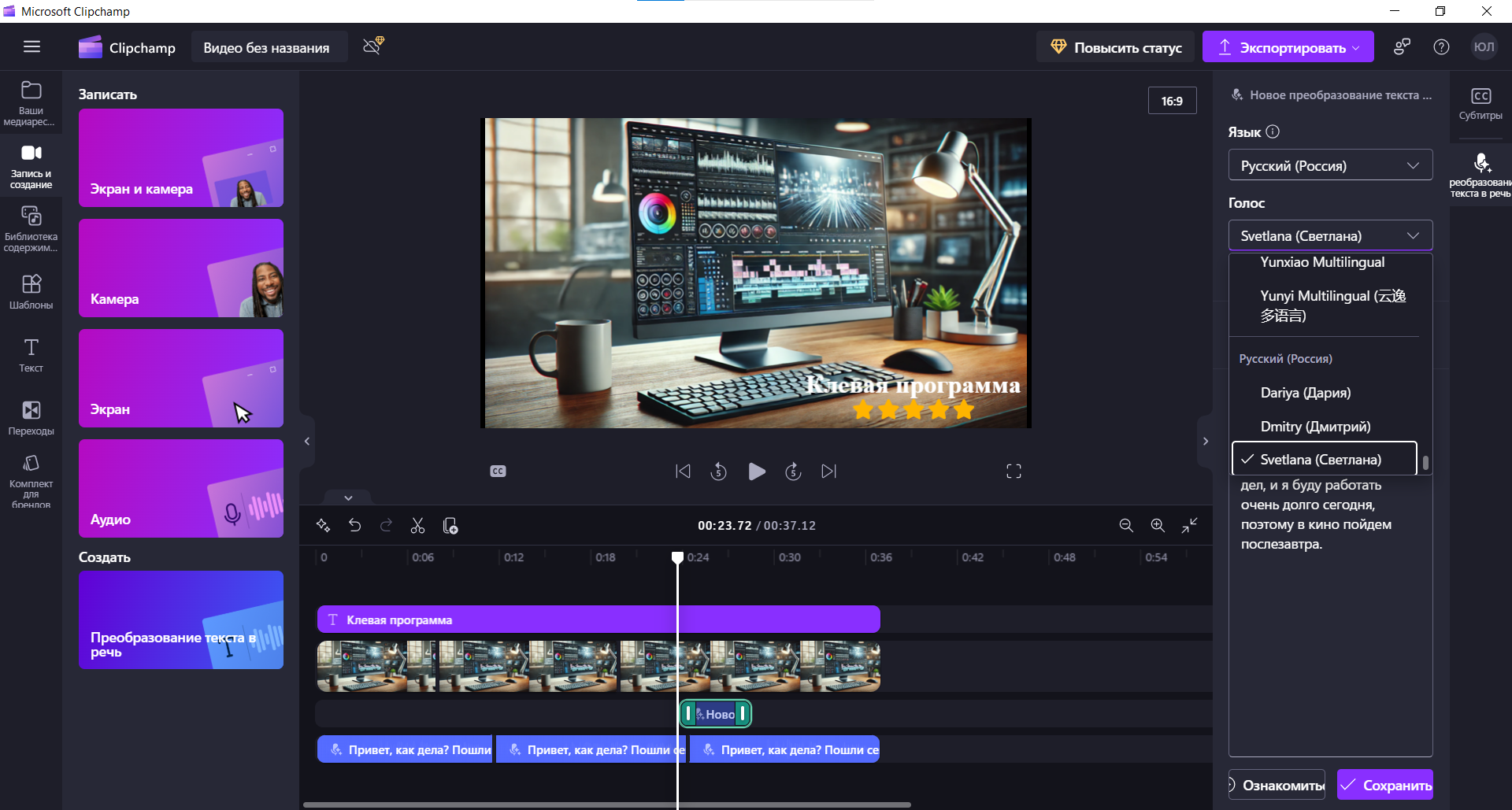Click the split (scissors) tool
Screen dimensions: 1512x810
[417, 526]
